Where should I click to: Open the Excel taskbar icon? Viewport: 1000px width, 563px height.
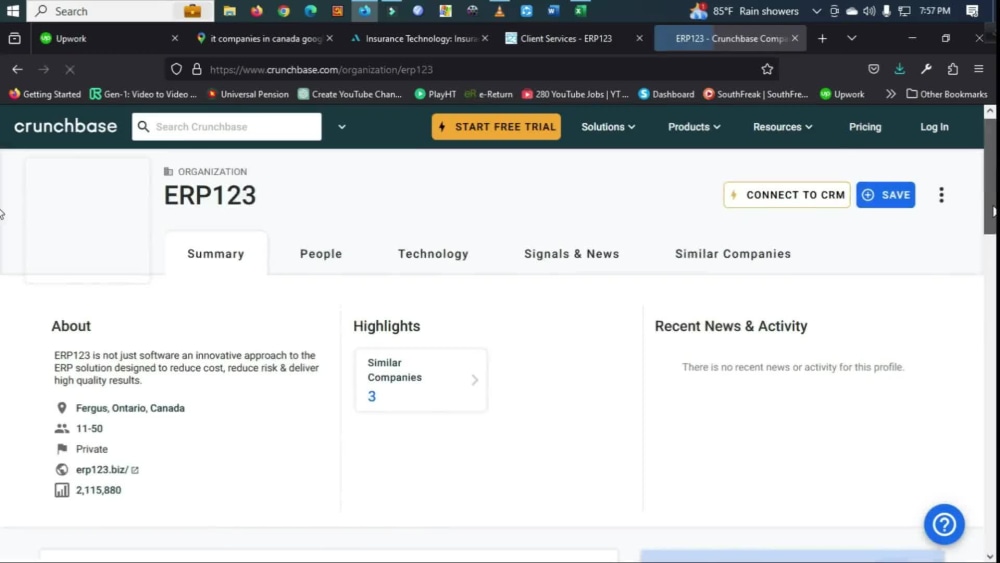pos(580,11)
